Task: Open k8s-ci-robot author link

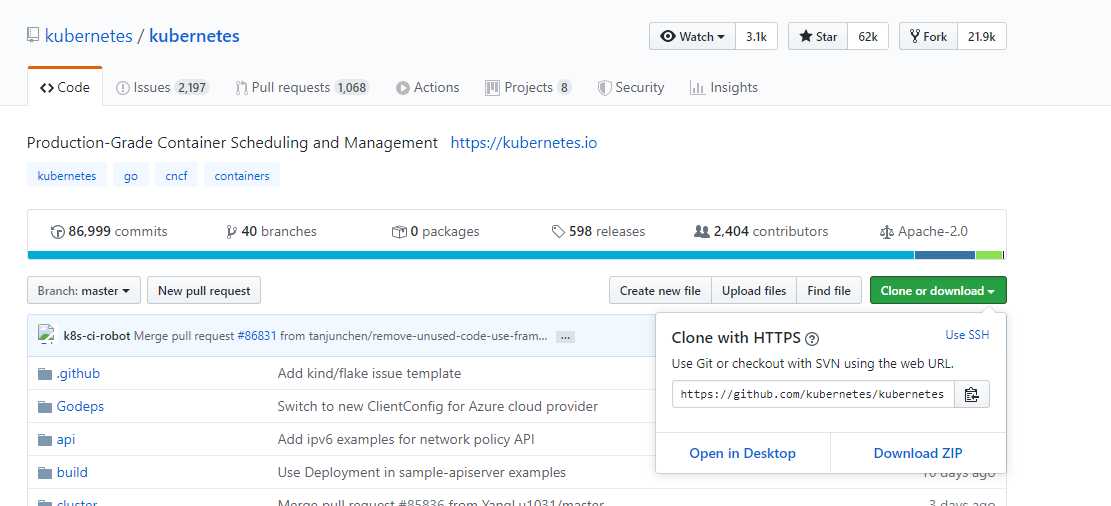Action: pos(97,336)
